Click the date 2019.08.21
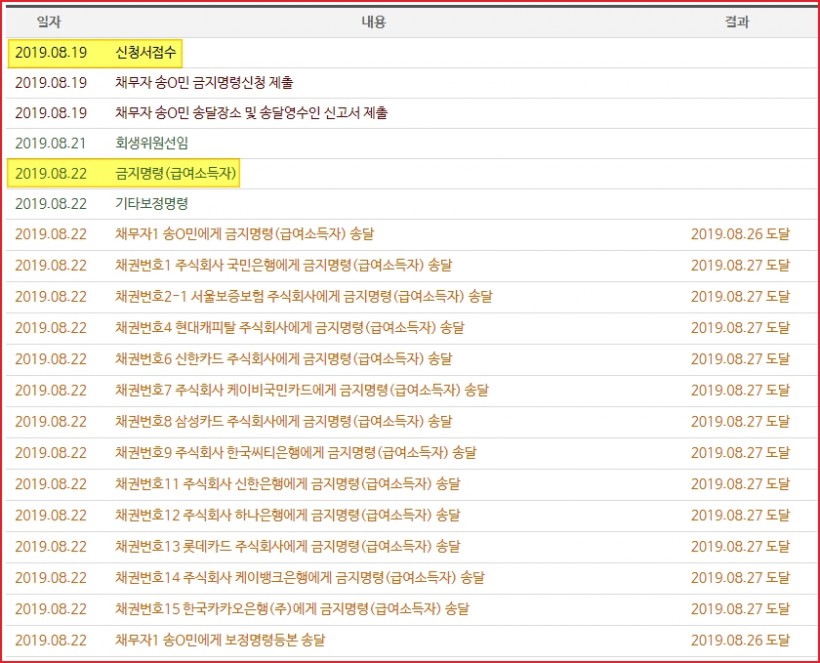 (51, 143)
